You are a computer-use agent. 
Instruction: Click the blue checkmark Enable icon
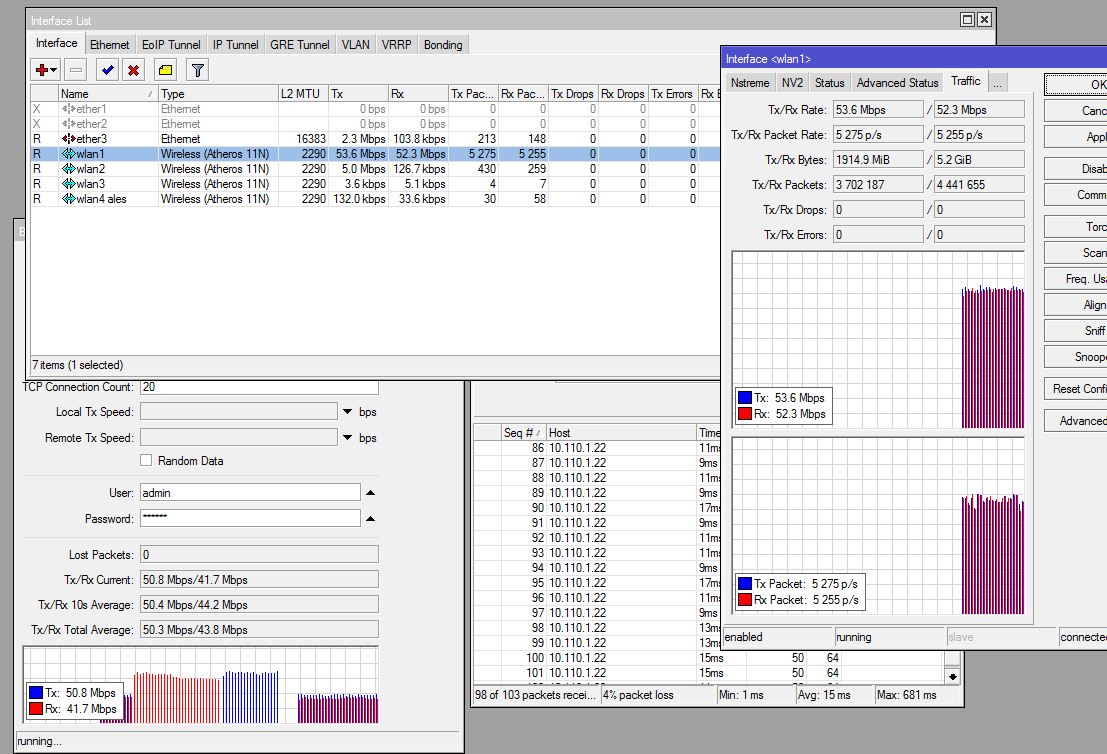click(x=107, y=70)
